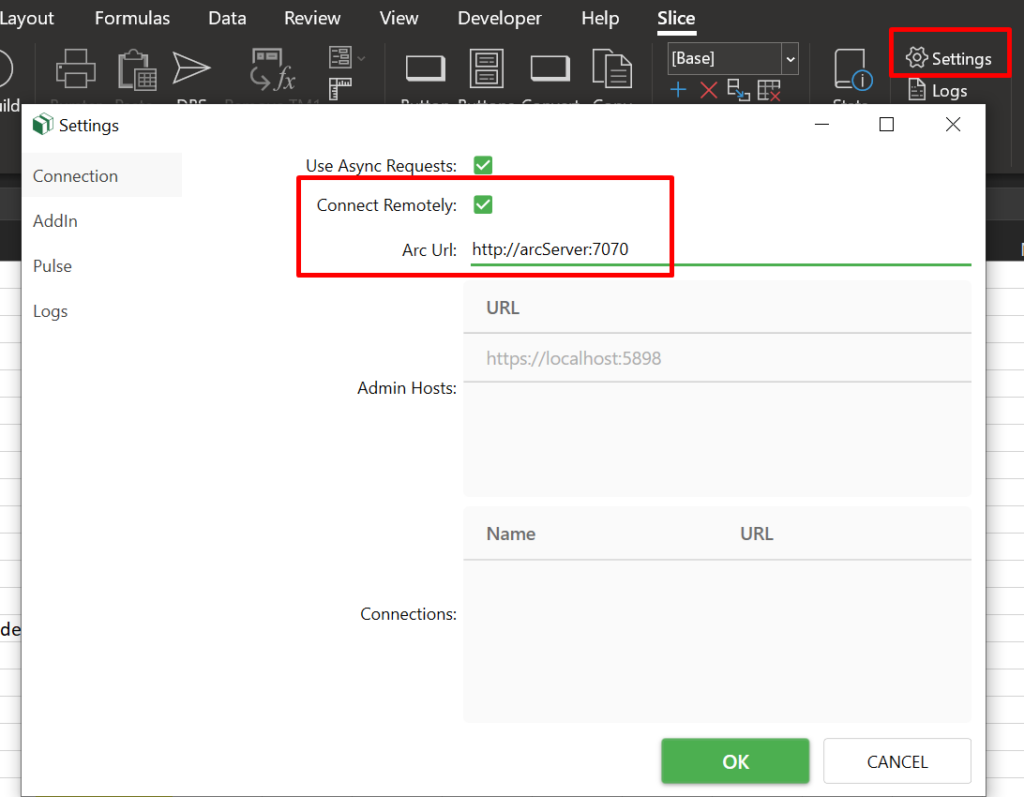Click CANCEL to dismiss Settings dialog
Screen dimensions: 1024x797
click(x=896, y=762)
